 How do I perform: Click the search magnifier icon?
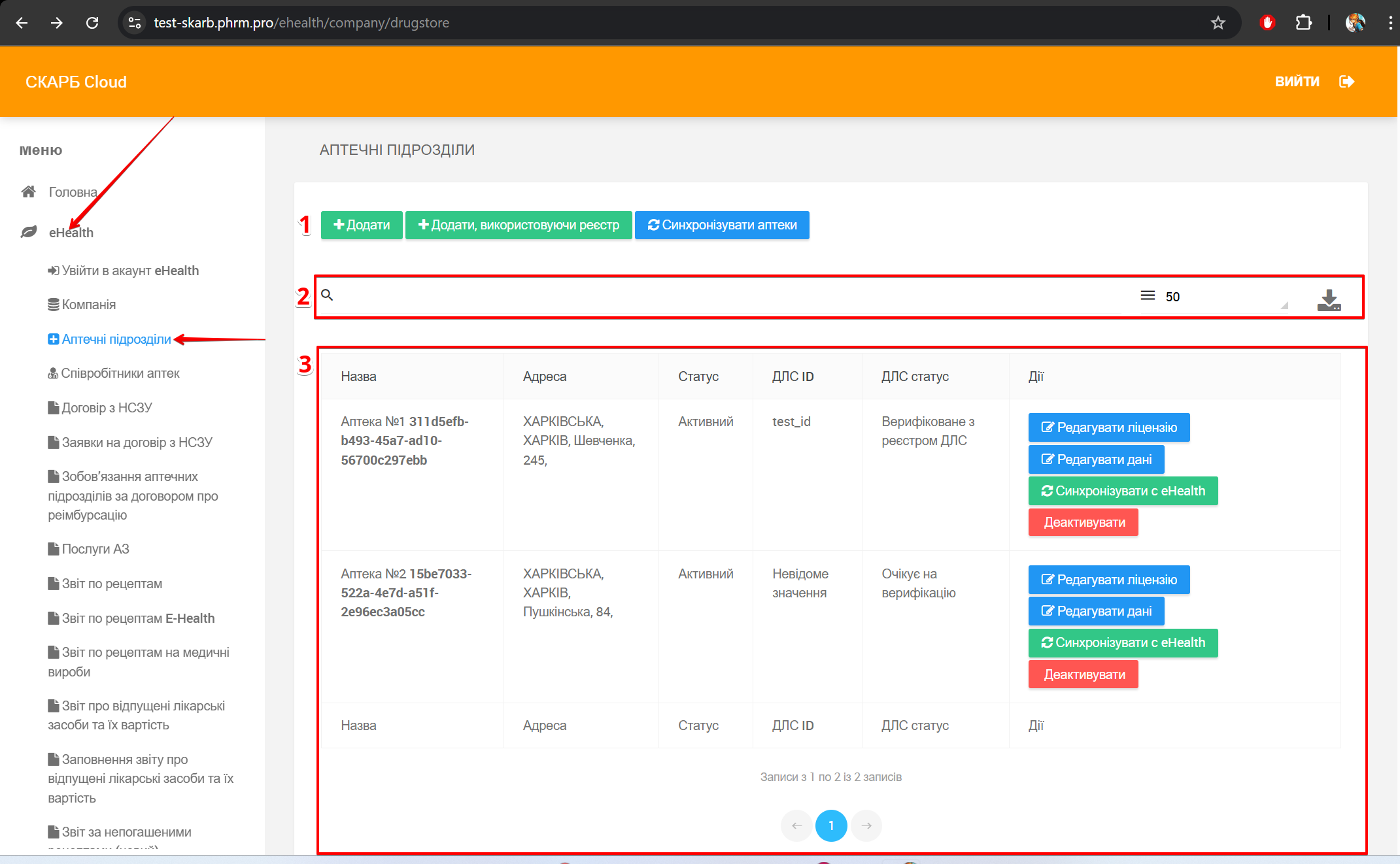point(327,295)
